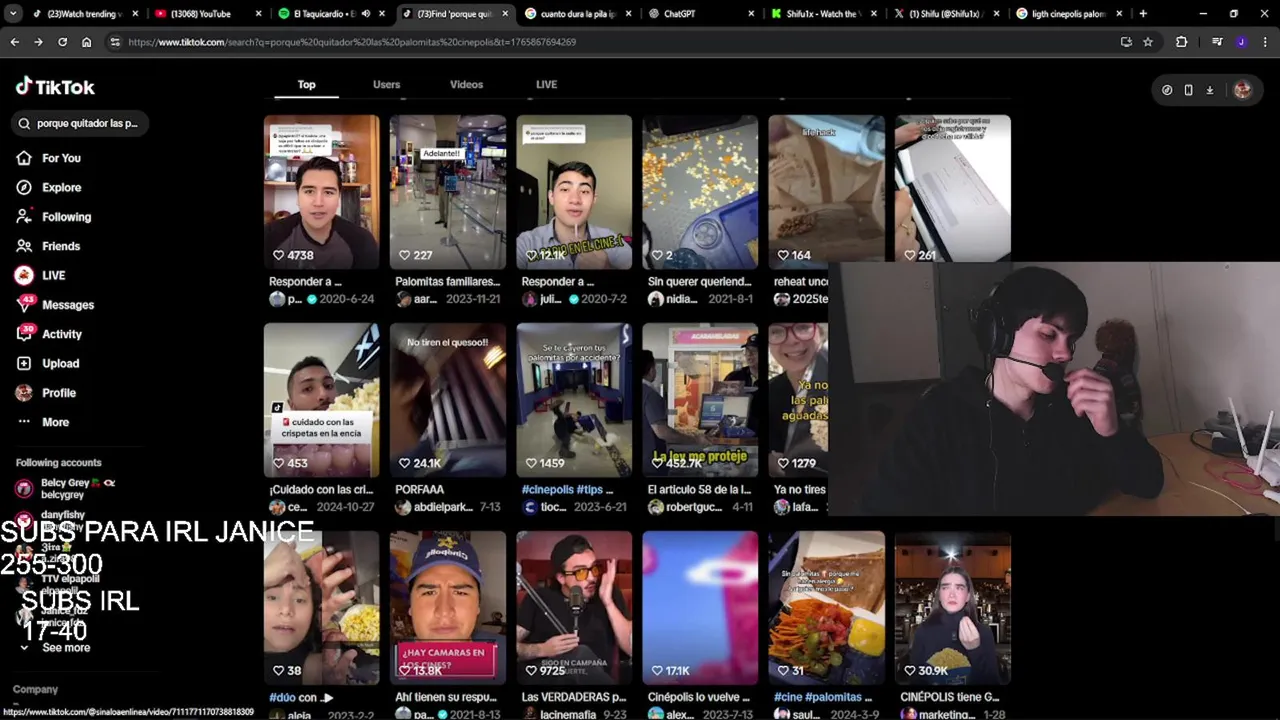
Task: Click the Palomitas familiares caption
Action: [447, 282]
